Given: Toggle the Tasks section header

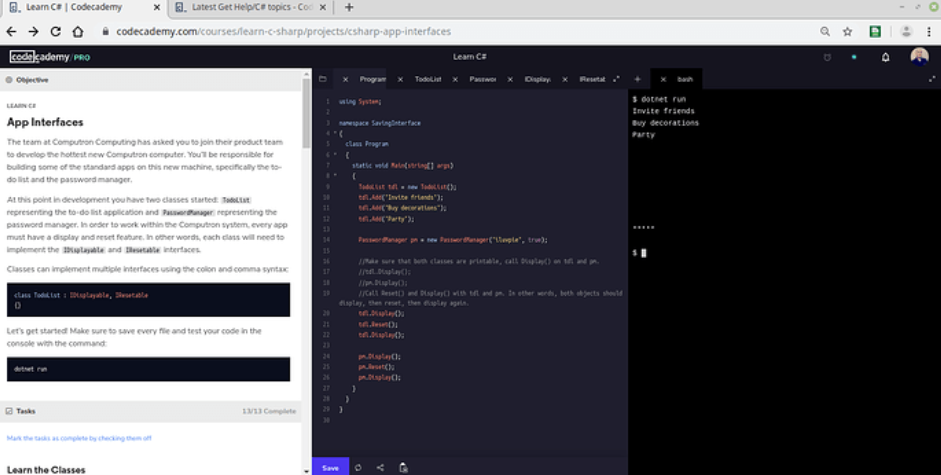Looking at the screenshot, I should (x=151, y=411).
